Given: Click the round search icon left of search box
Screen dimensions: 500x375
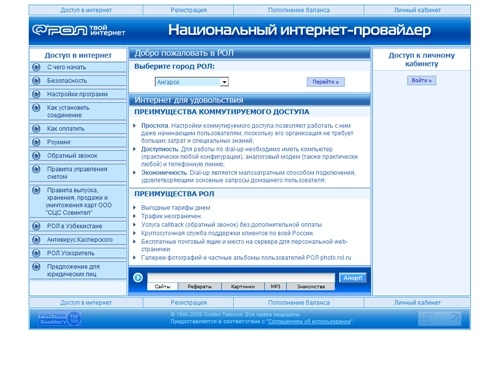Looking at the screenshot, I should (x=138, y=277).
